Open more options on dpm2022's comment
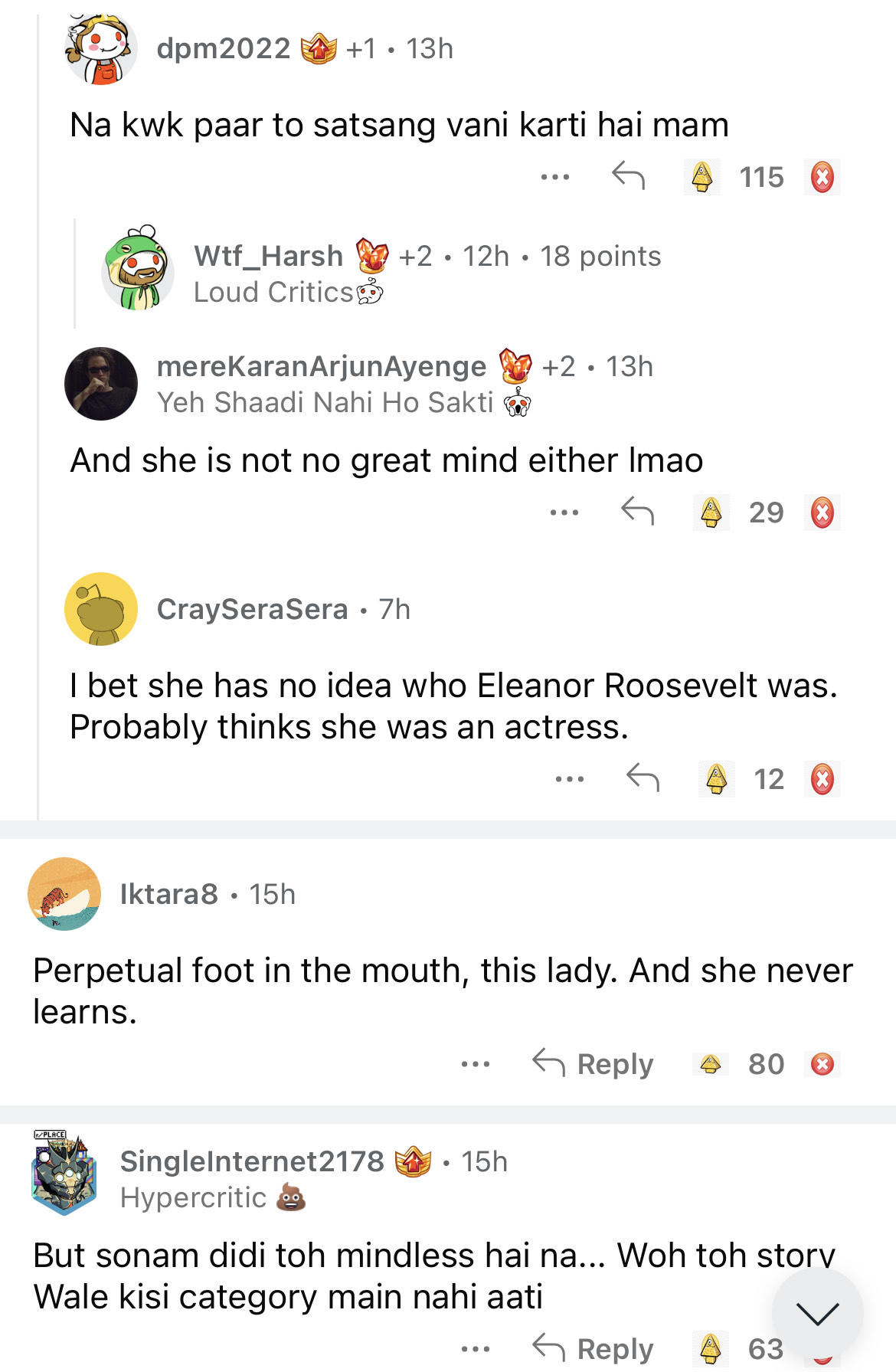The width and height of the screenshot is (896, 1372). pyautogui.click(x=554, y=178)
